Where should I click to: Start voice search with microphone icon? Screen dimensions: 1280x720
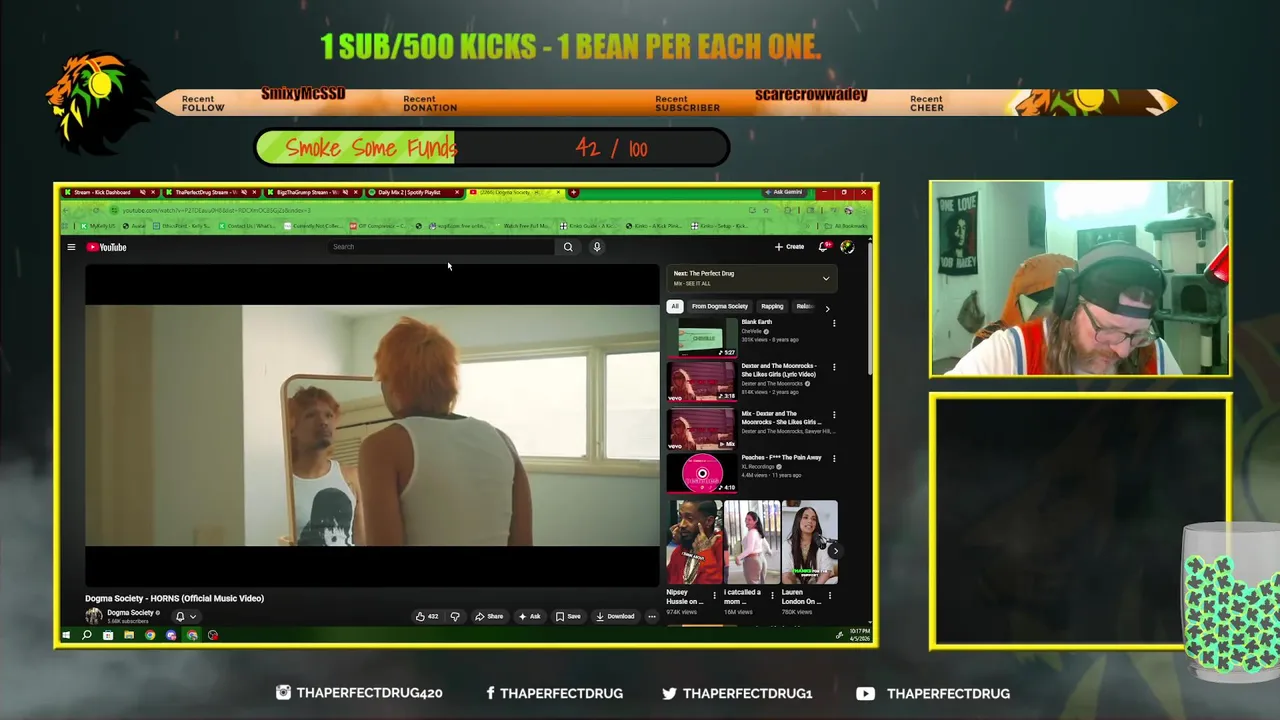tap(597, 247)
